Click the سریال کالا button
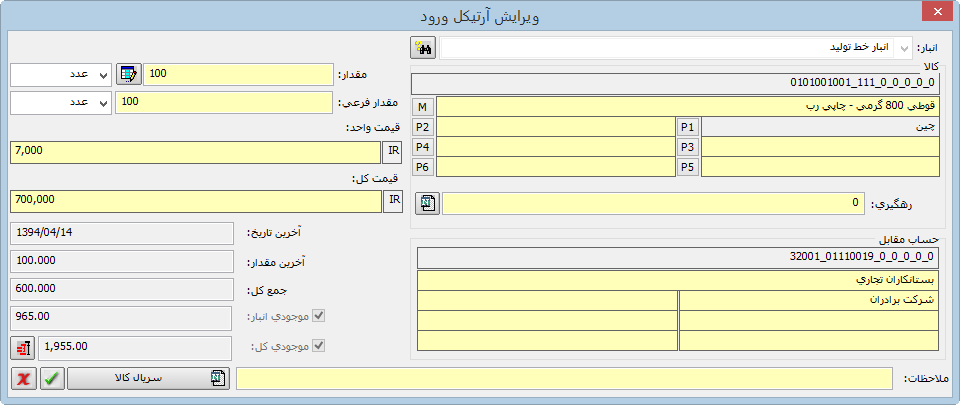 pos(149,378)
